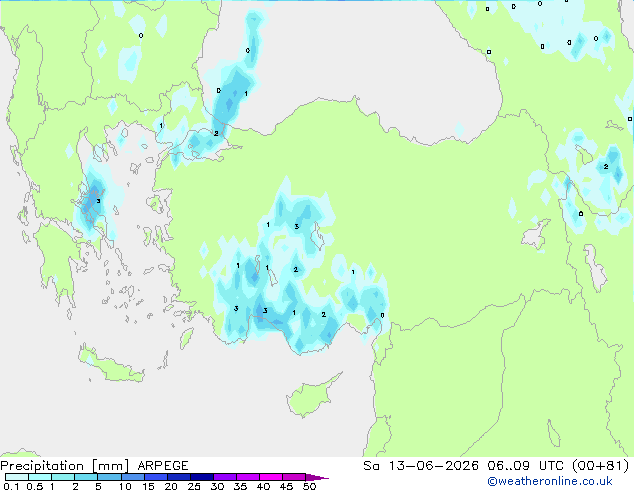This screenshot has height=490, width=634.
Task: Click the legend swatch between 10 and 15
Action: pos(132,477)
